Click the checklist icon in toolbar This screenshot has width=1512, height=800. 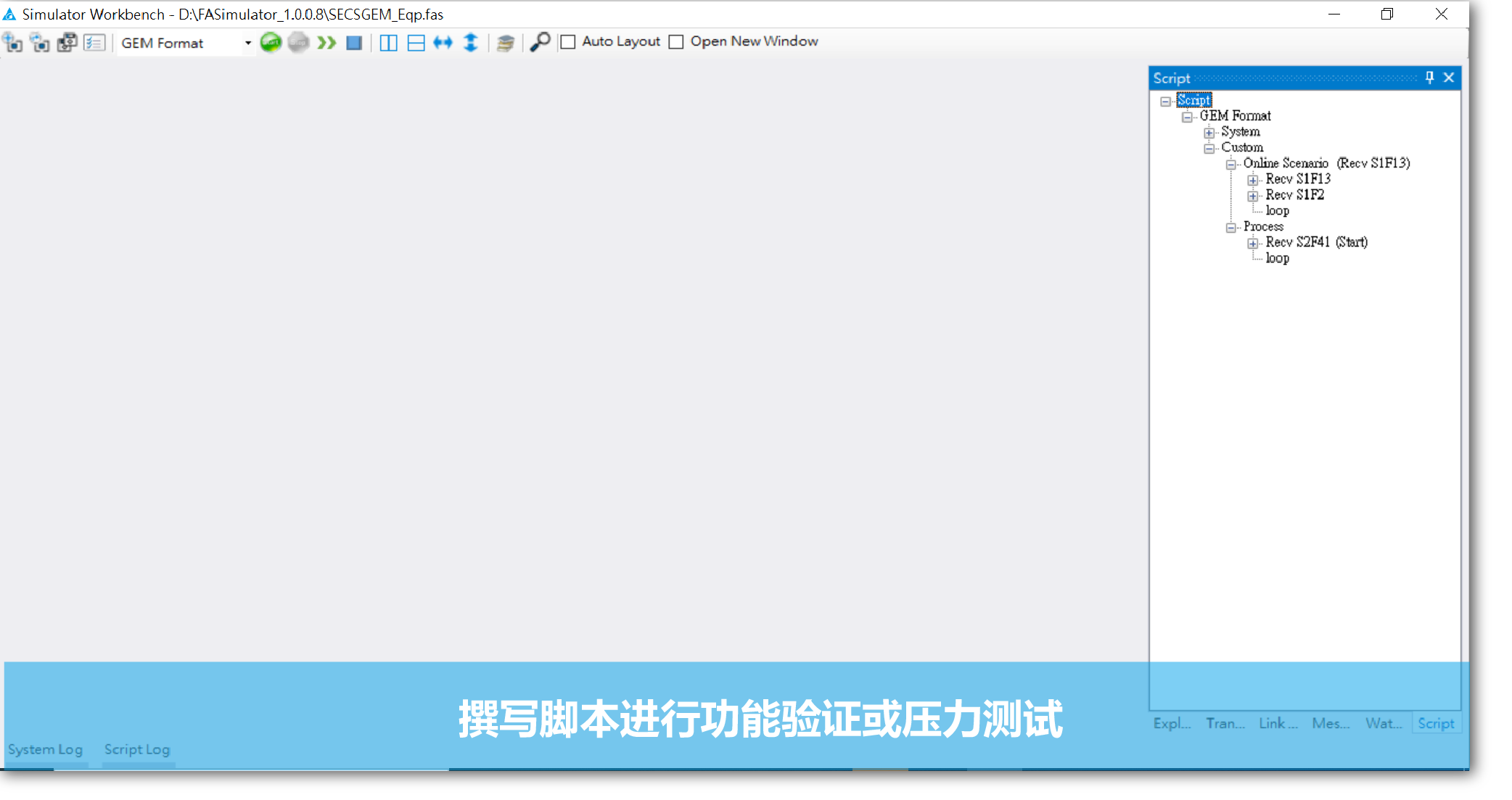(x=94, y=43)
